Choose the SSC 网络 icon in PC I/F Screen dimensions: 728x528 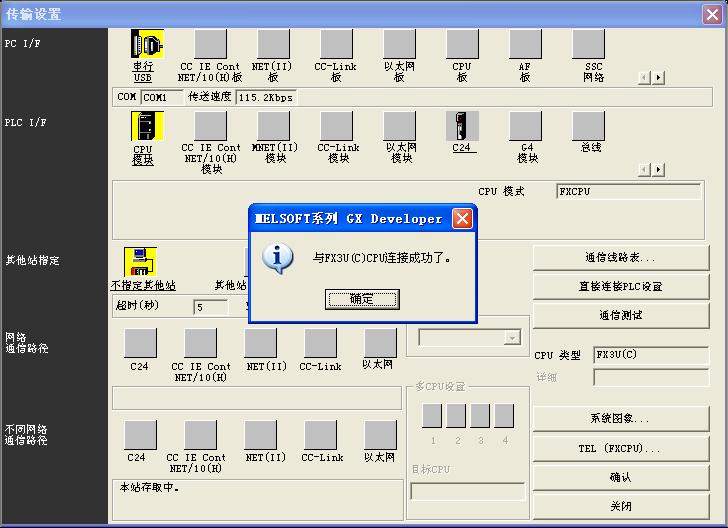pyautogui.click(x=588, y=45)
